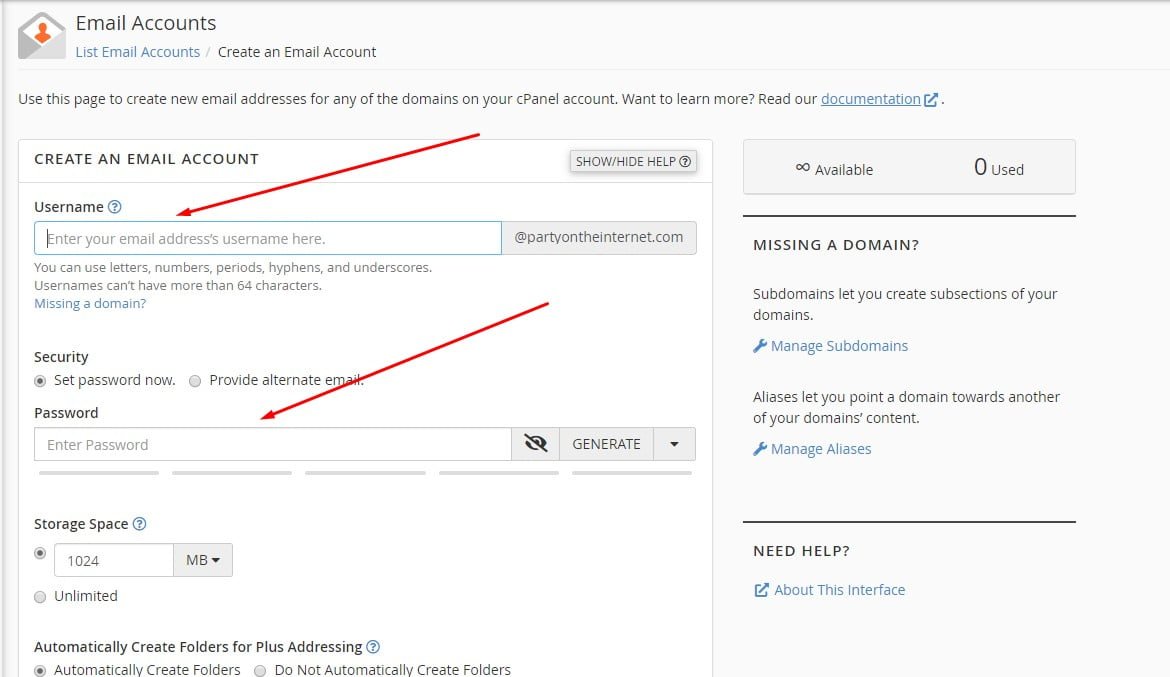
Task: Click the Email Accounts envelope icon
Action: tap(41, 36)
